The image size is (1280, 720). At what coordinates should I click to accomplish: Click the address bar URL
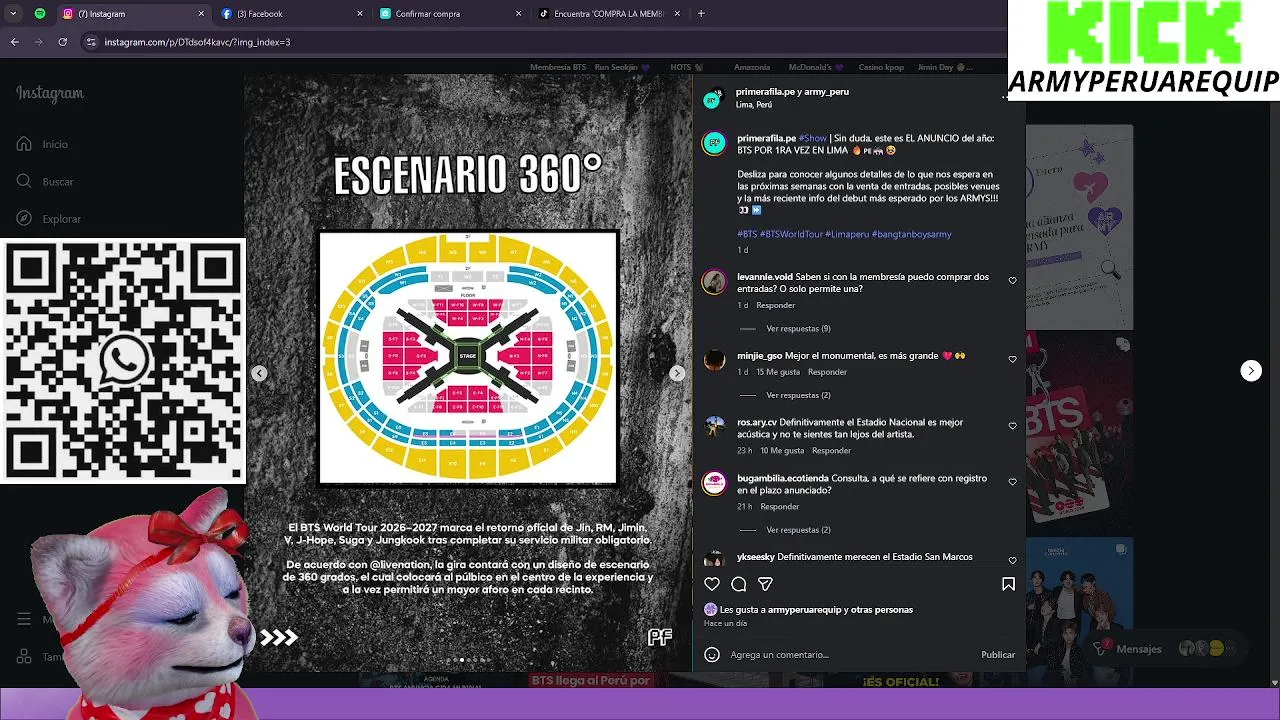(197, 42)
